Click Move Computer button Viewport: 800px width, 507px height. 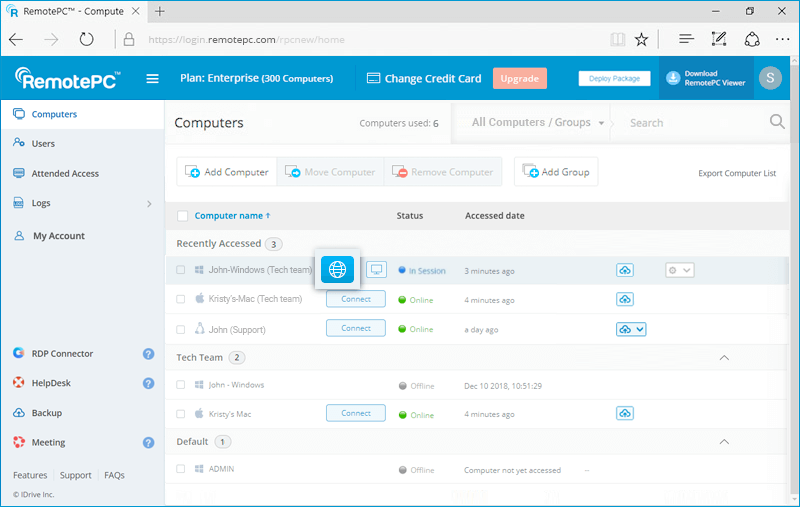(x=330, y=172)
